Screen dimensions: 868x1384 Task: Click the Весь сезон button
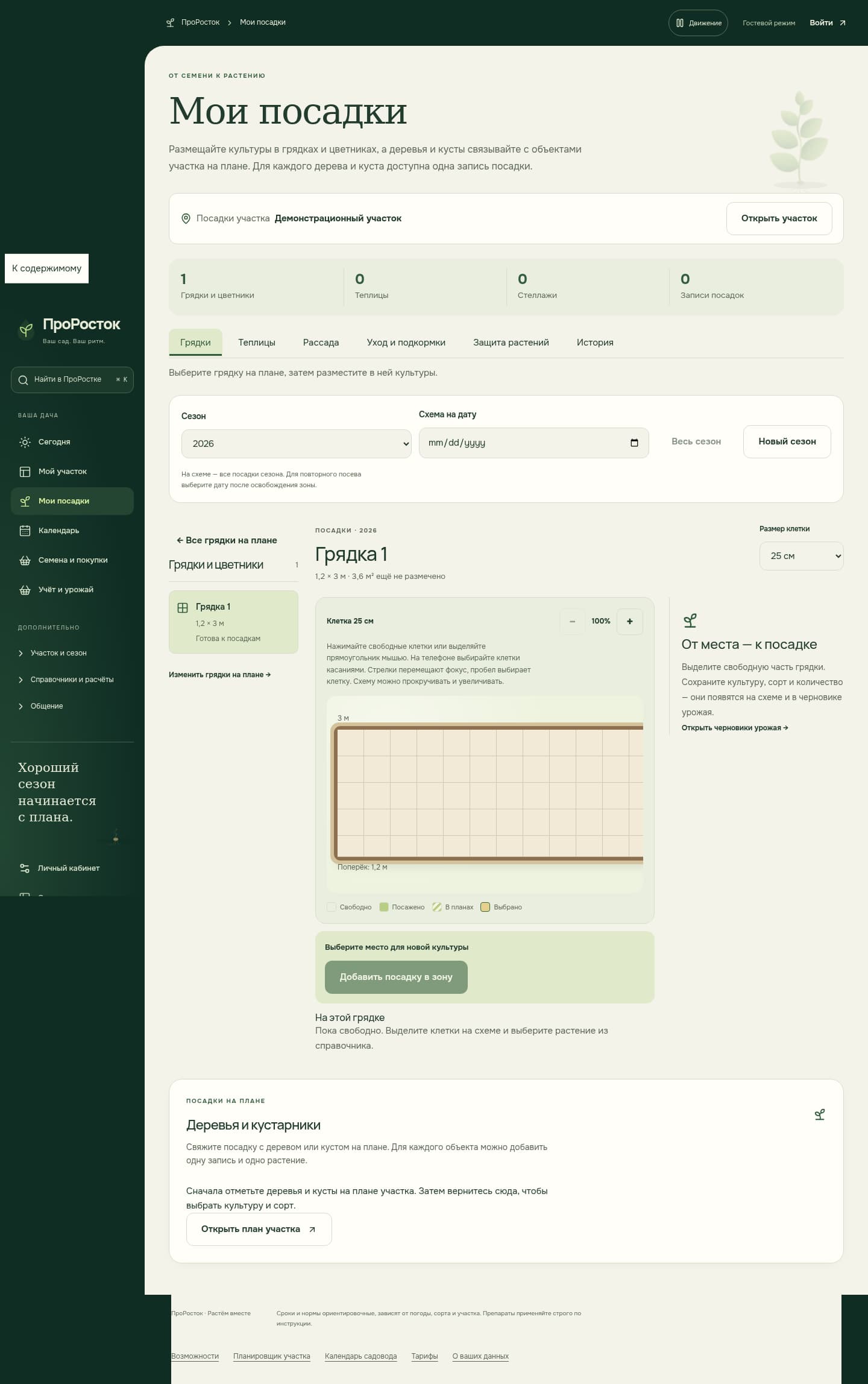[x=696, y=441]
